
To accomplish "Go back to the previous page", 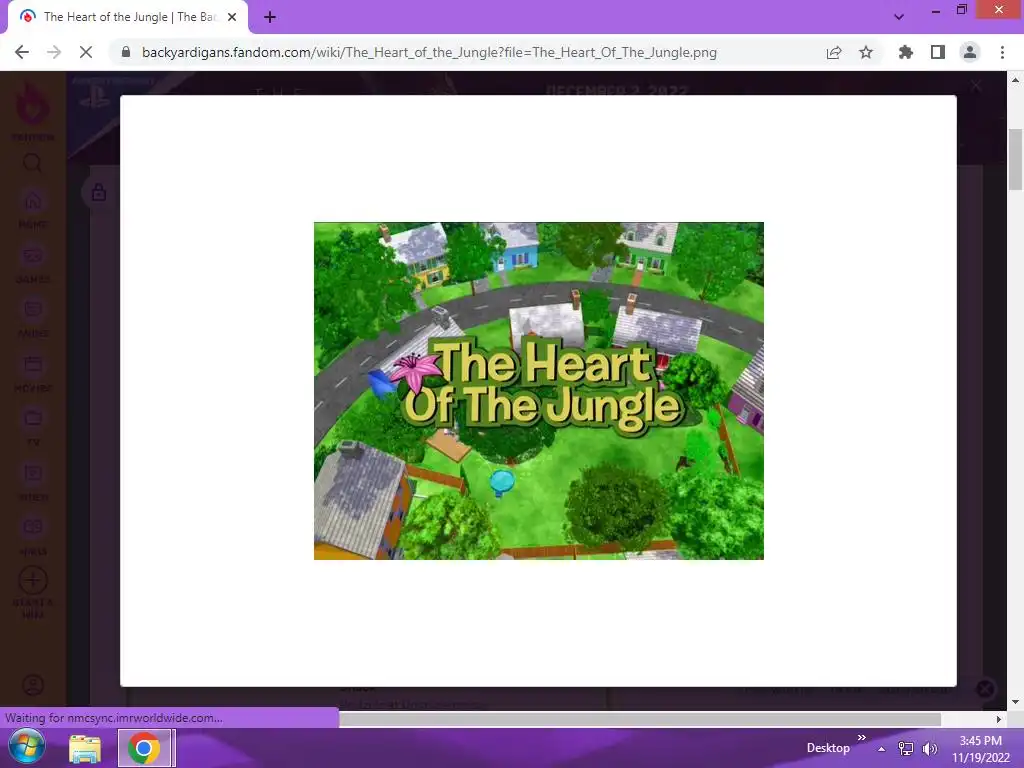I will pos(22,52).
